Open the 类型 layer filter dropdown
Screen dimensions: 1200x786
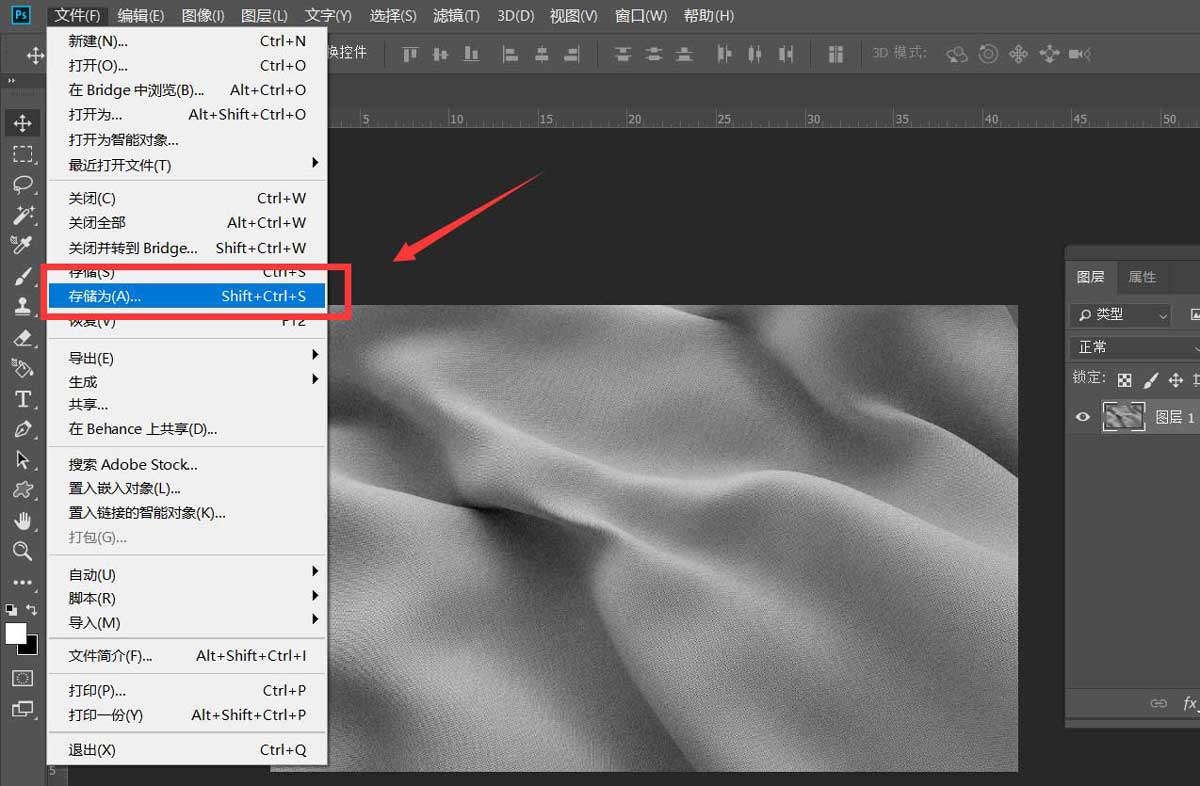tap(1120, 314)
